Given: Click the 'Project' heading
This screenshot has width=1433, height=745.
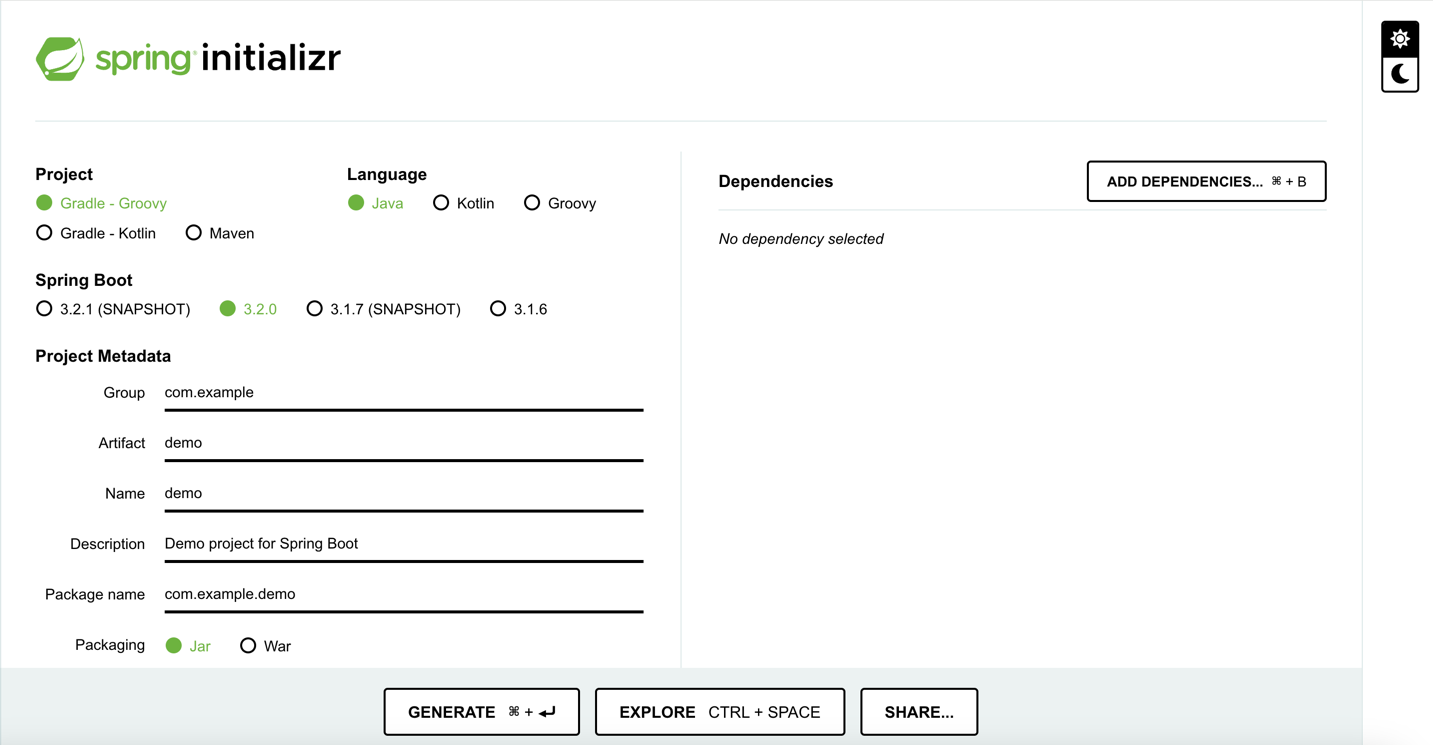Looking at the screenshot, I should tap(64, 174).
